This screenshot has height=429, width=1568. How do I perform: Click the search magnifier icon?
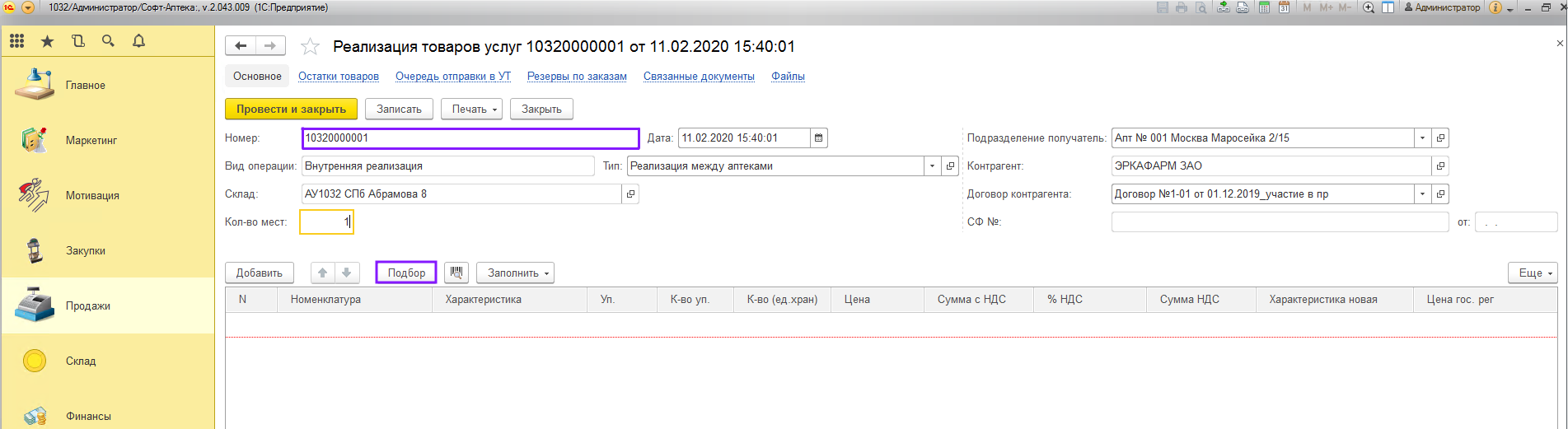point(108,40)
